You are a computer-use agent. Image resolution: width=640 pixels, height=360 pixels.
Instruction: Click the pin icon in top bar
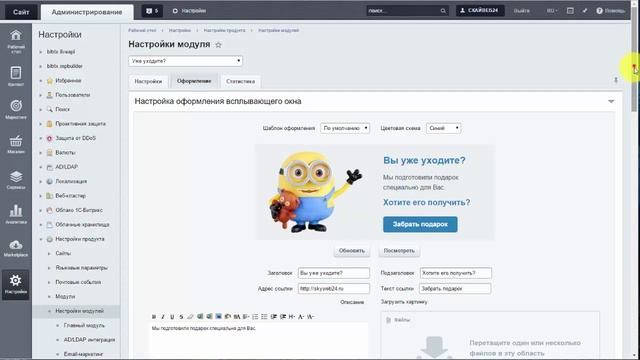(x=585, y=11)
